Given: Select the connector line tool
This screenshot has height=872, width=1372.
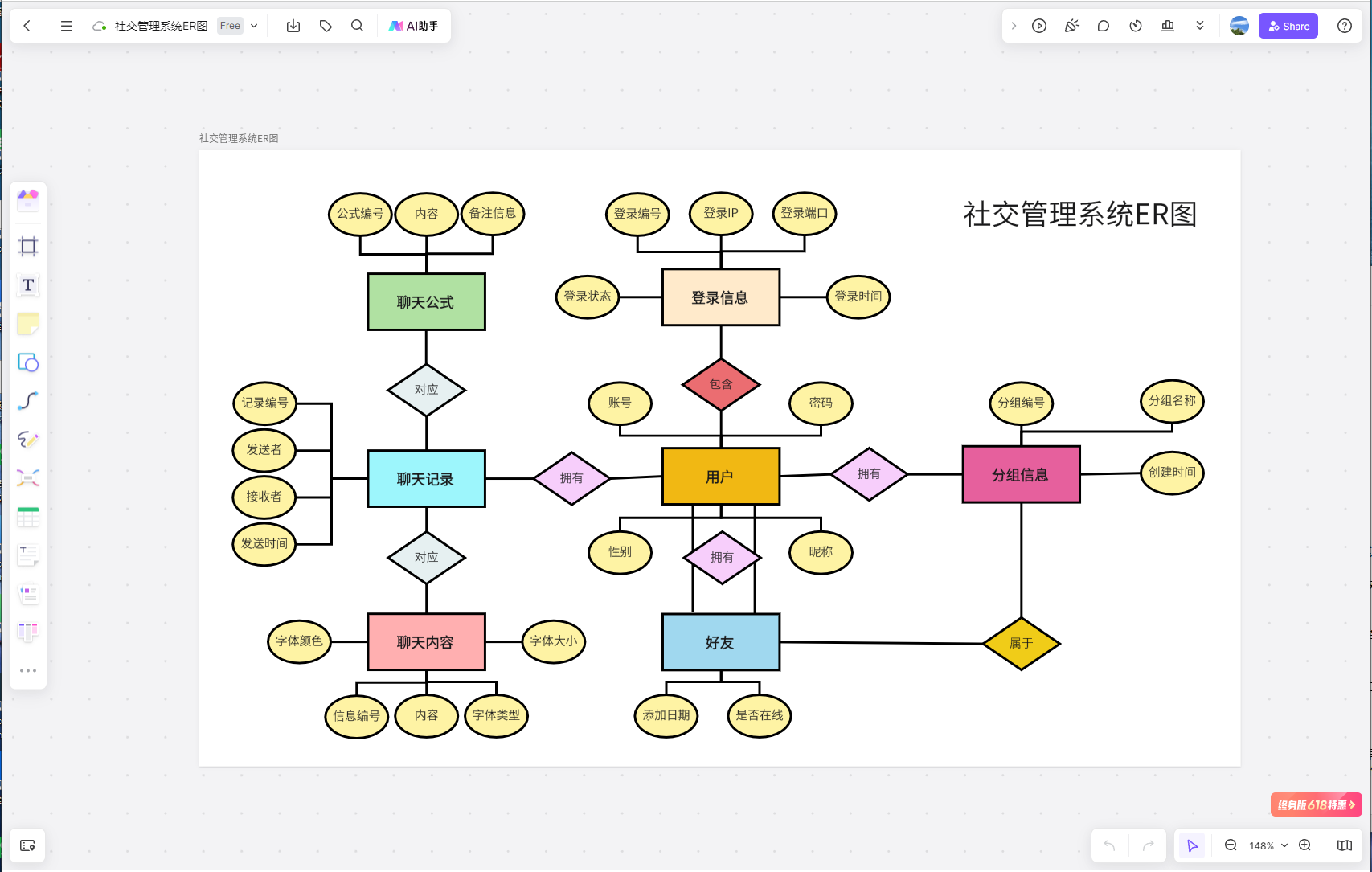Looking at the screenshot, I should [x=28, y=400].
